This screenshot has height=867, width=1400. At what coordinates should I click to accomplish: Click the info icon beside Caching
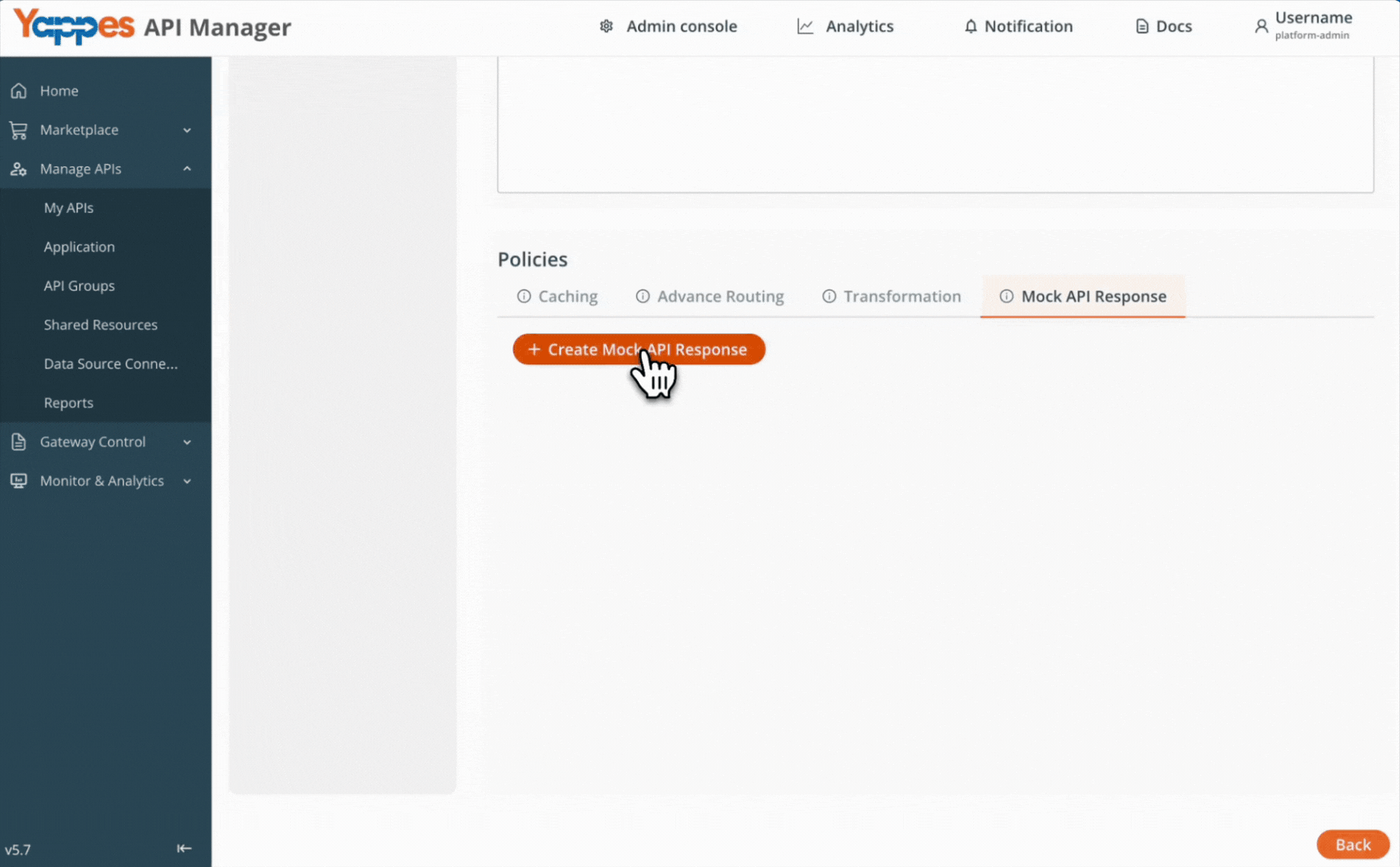[x=524, y=296]
